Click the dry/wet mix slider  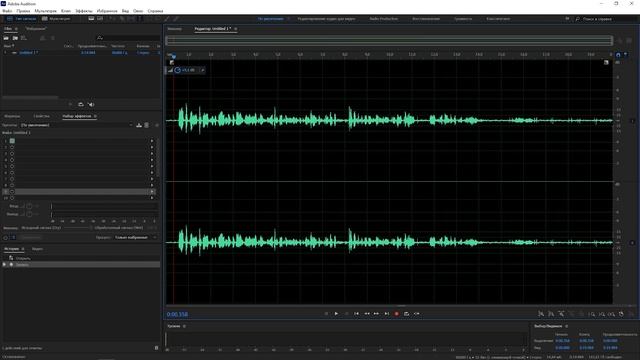[x=77, y=228]
